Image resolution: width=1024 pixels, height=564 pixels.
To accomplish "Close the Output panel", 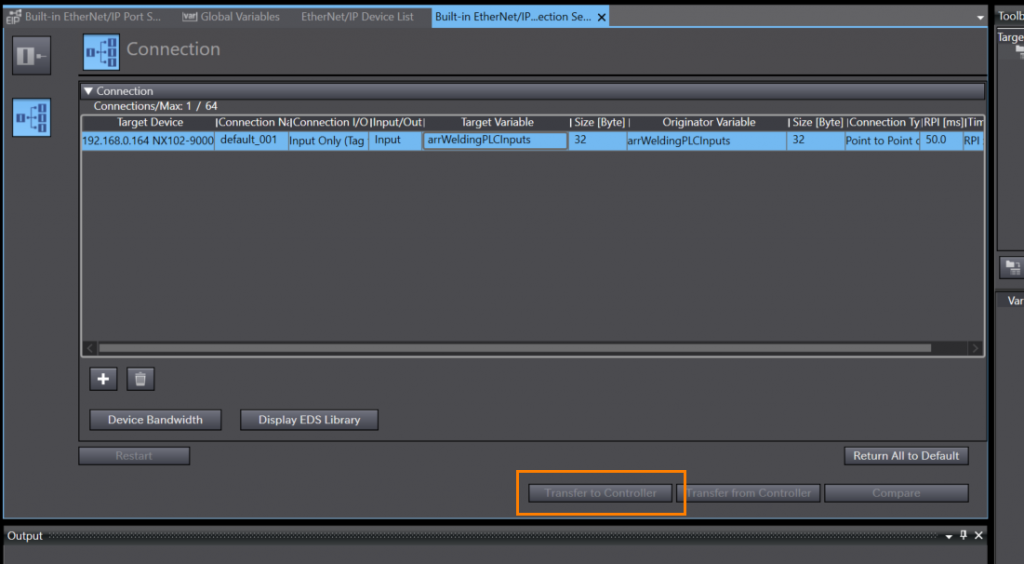I will tap(979, 536).
